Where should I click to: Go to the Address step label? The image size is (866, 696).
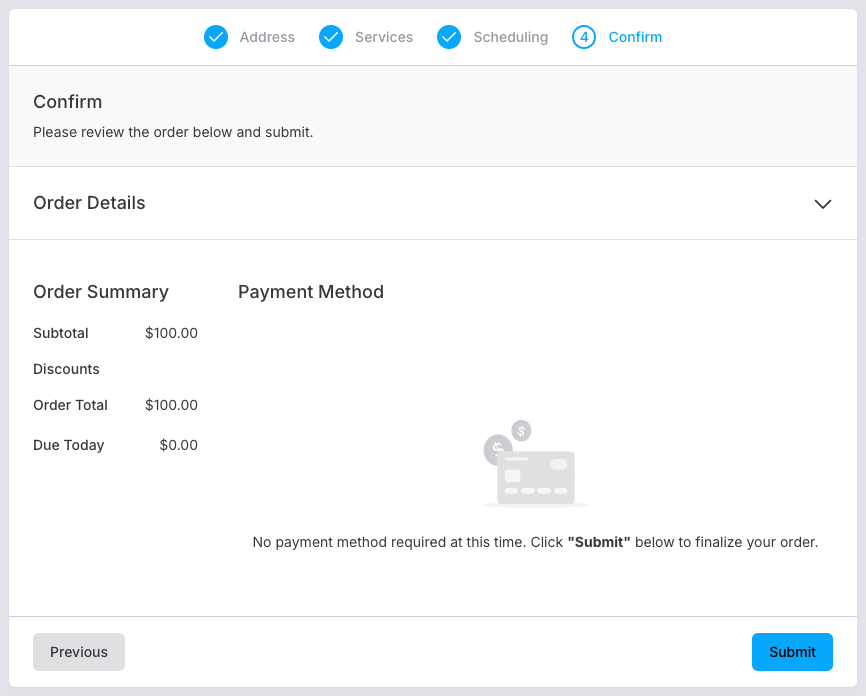(x=267, y=37)
